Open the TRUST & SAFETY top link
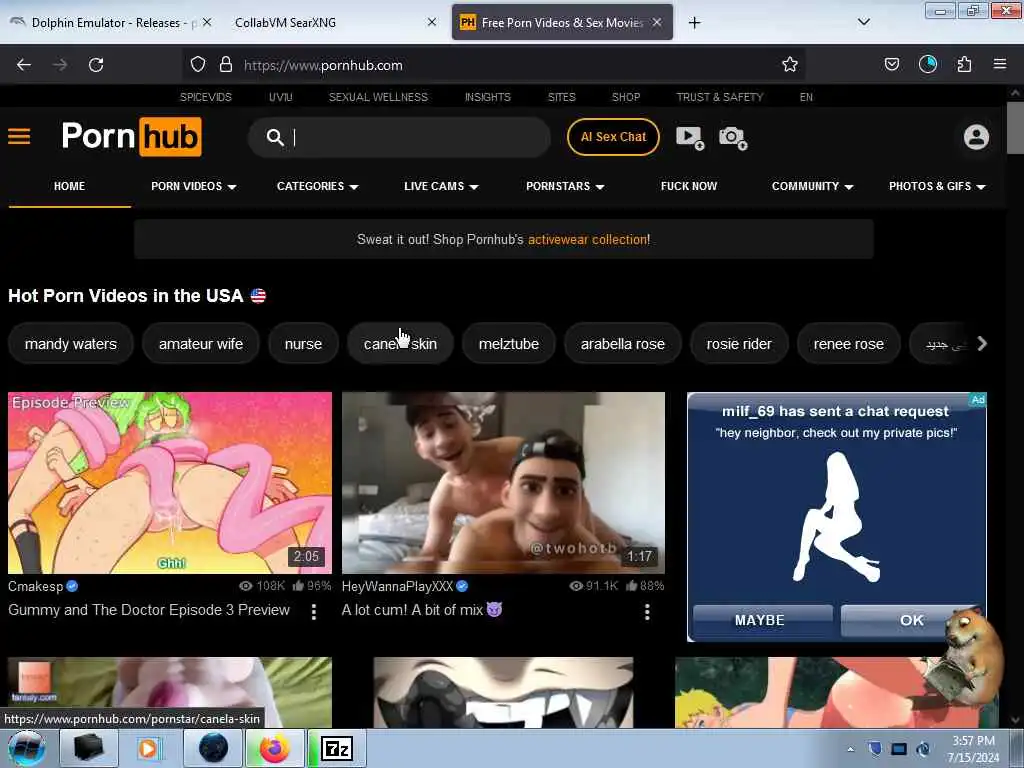The height and width of the screenshot is (768, 1024). point(720,97)
